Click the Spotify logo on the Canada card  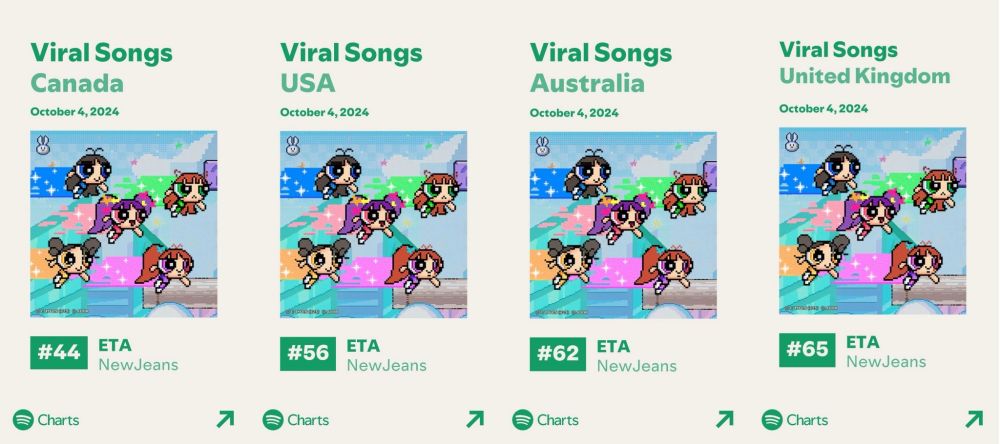[x=23, y=420]
